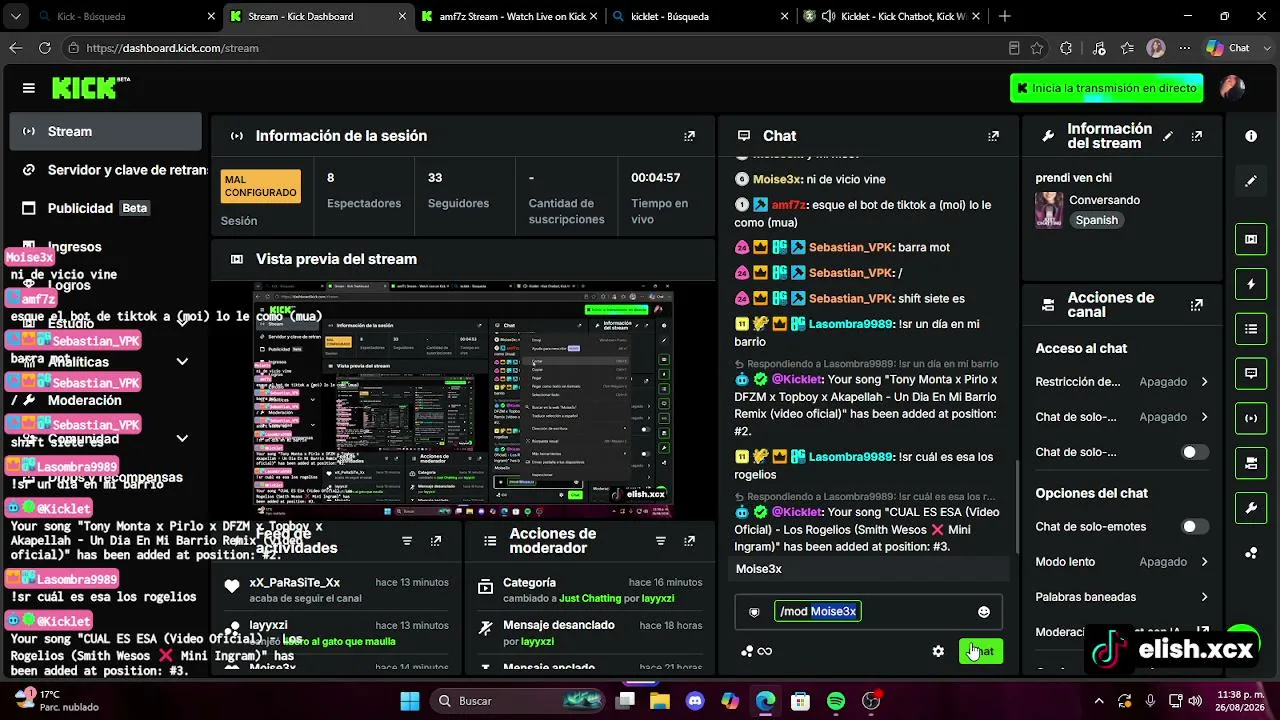
Task: Switch to the kicklet - Búsqueda tab
Action: pyautogui.click(x=700, y=16)
